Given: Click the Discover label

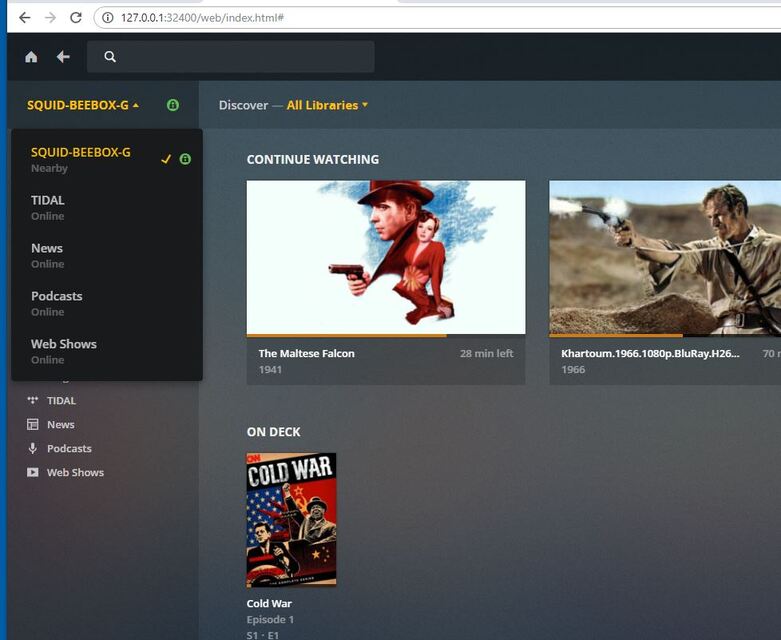Looking at the screenshot, I should click(x=243, y=105).
